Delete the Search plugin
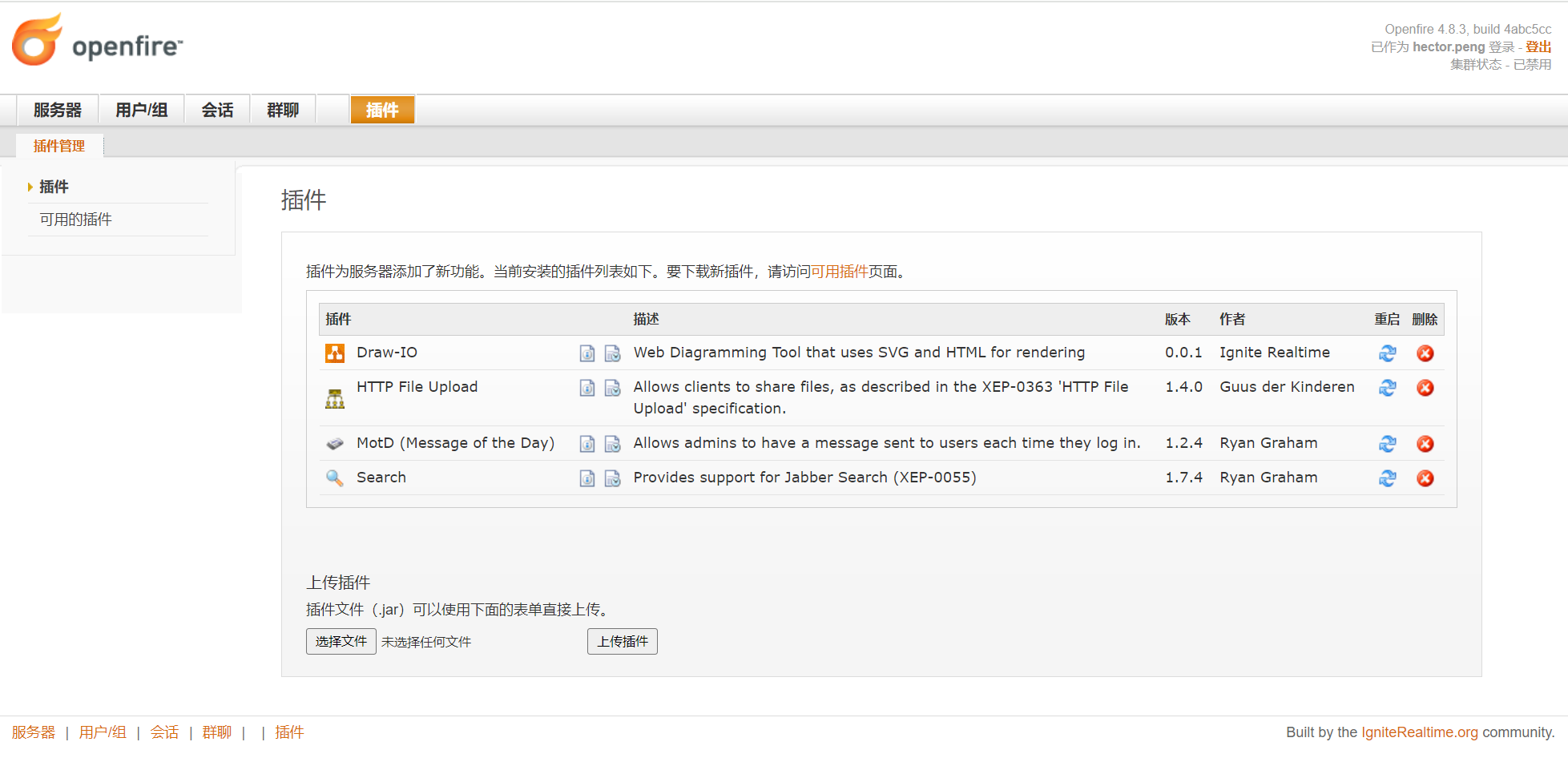This screenshot has height=762, width=1568. (1425, 478)
